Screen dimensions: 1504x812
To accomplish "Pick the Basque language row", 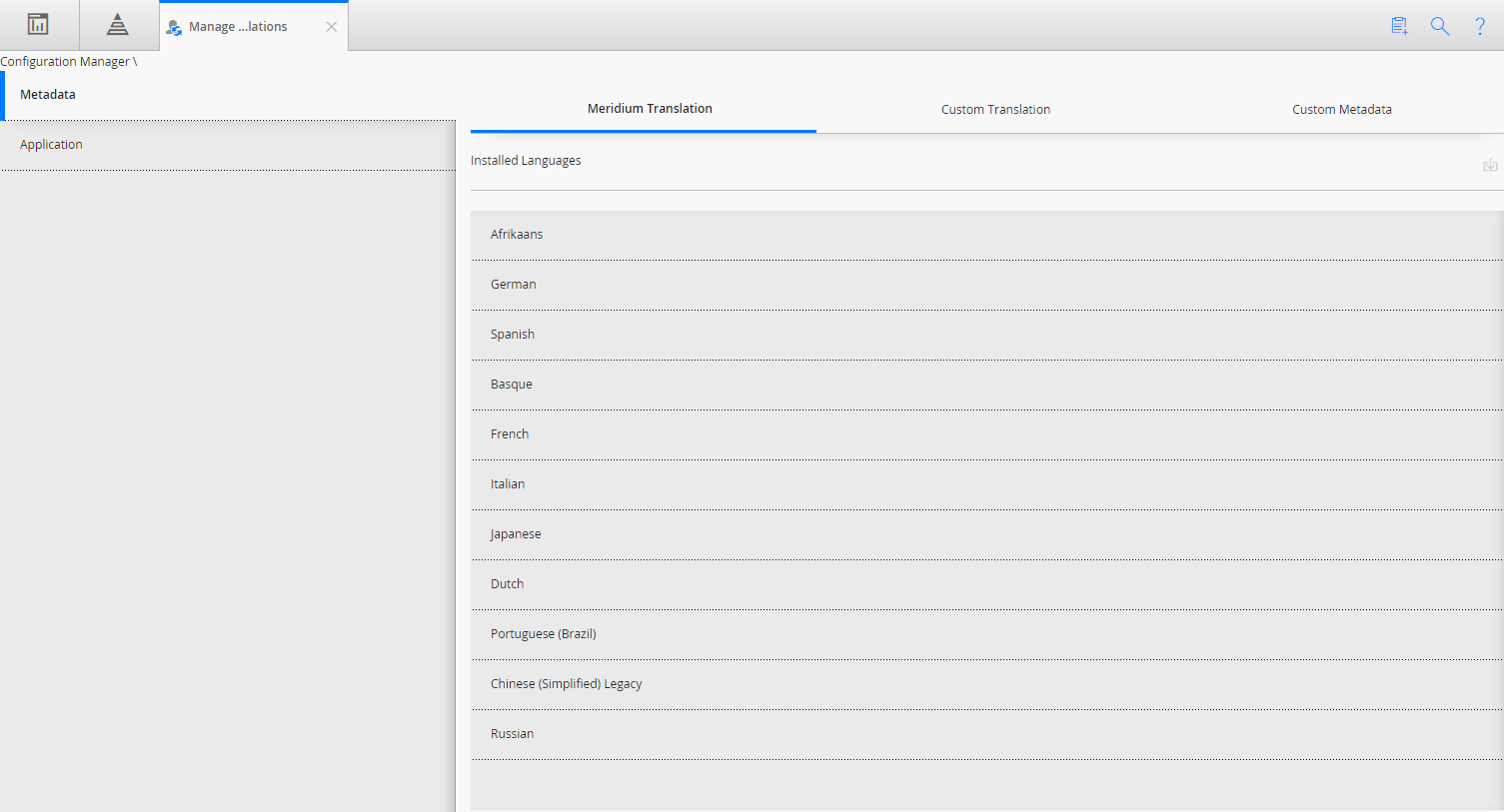I will [x=987, y=385].
